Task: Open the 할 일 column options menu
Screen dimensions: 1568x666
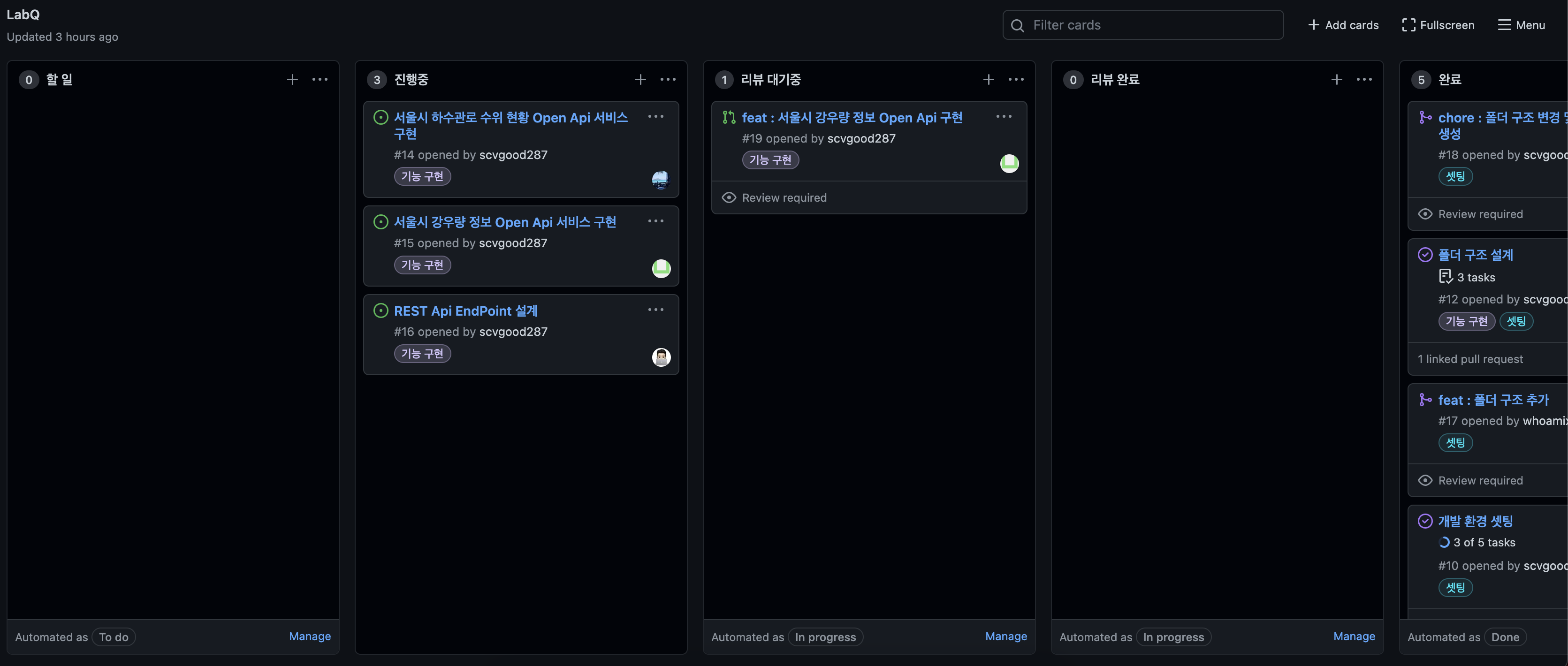Action: [x=320, y=80]
